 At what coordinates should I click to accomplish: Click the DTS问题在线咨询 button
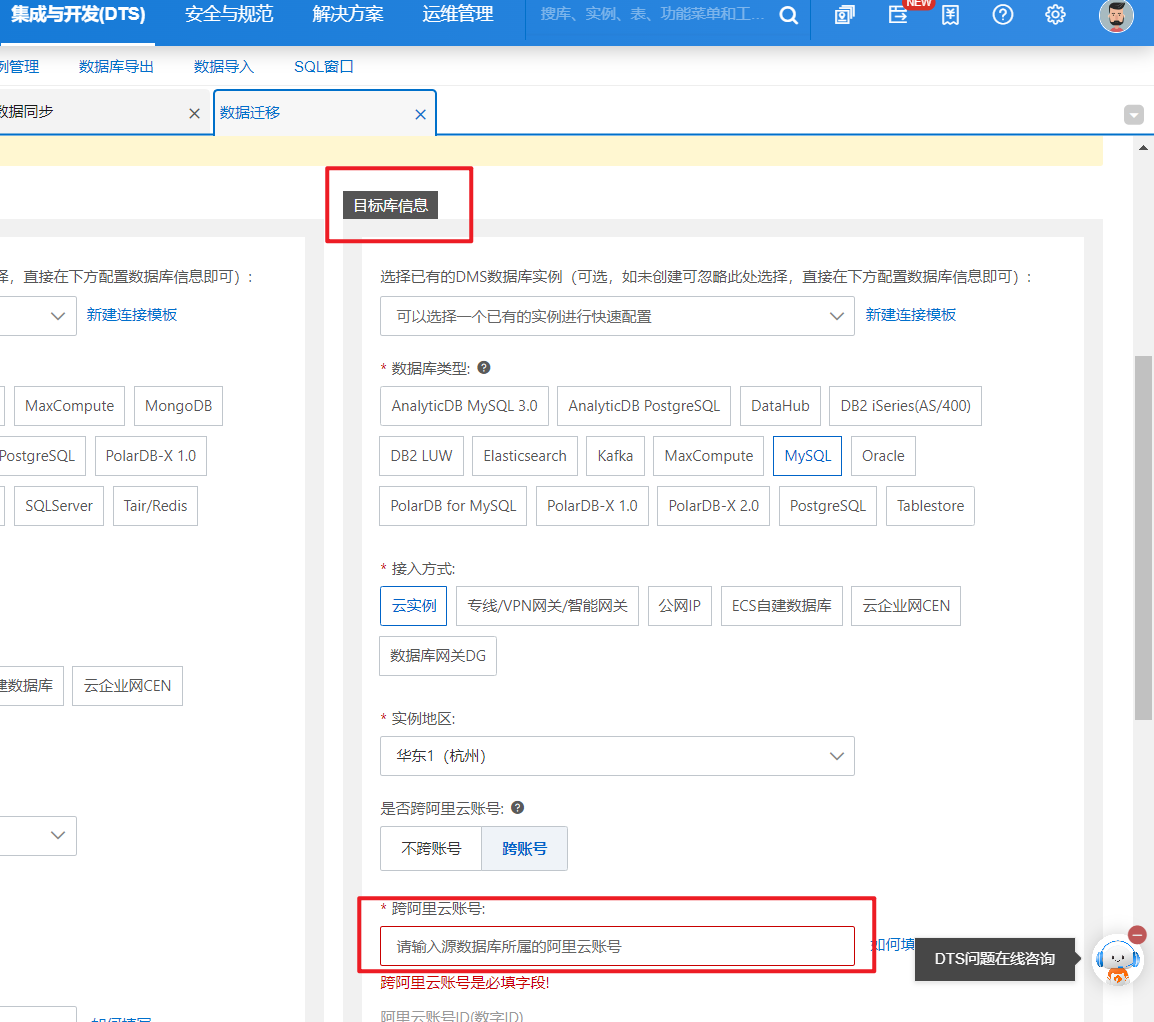coord(994,959)
